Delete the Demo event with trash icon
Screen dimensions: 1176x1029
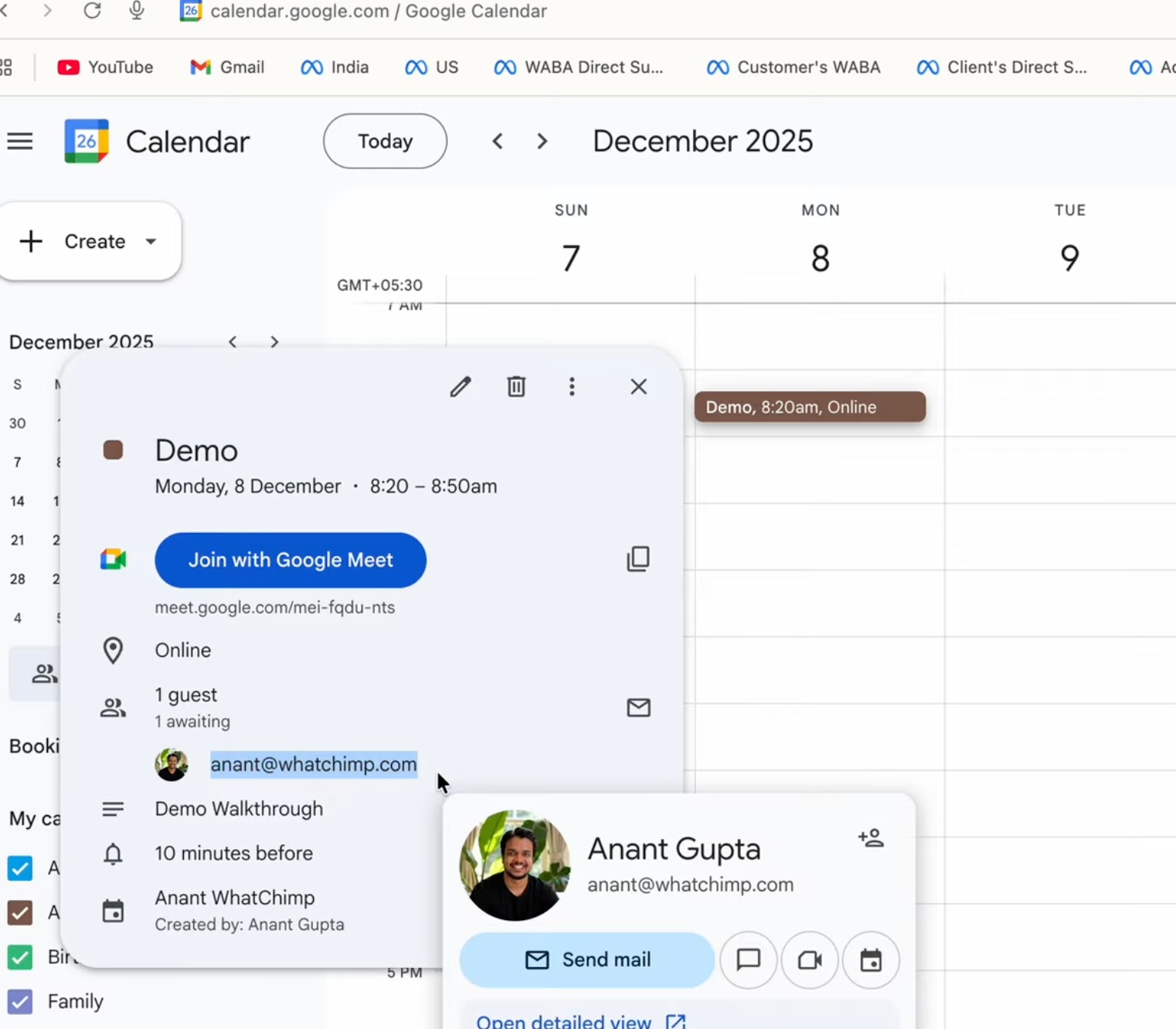[x=516, y=386]
